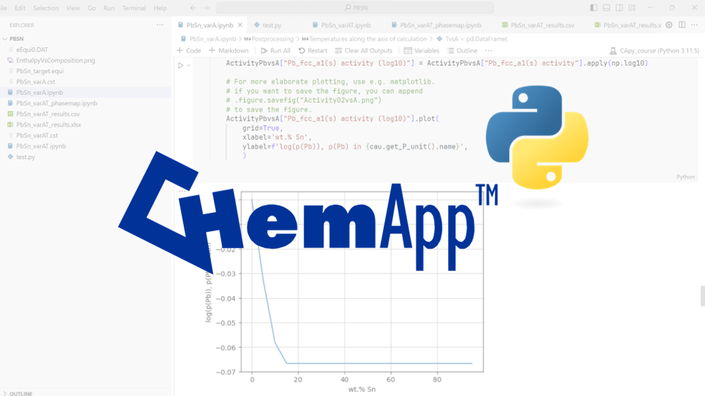Open run options arrow beside cell play
705x396 pixels.
[x=189, y=66]
